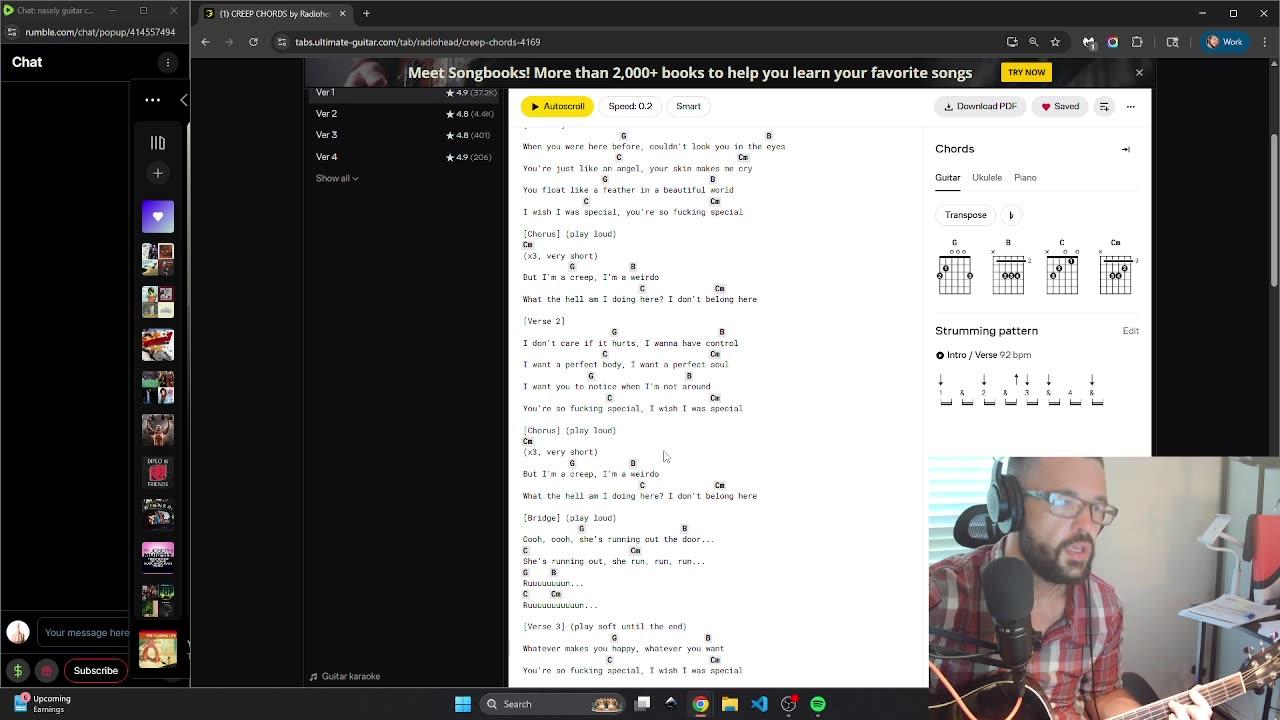Switch to the Guitar chords tab
Viewport: 1280px width, 720px height.
(947, 178)
